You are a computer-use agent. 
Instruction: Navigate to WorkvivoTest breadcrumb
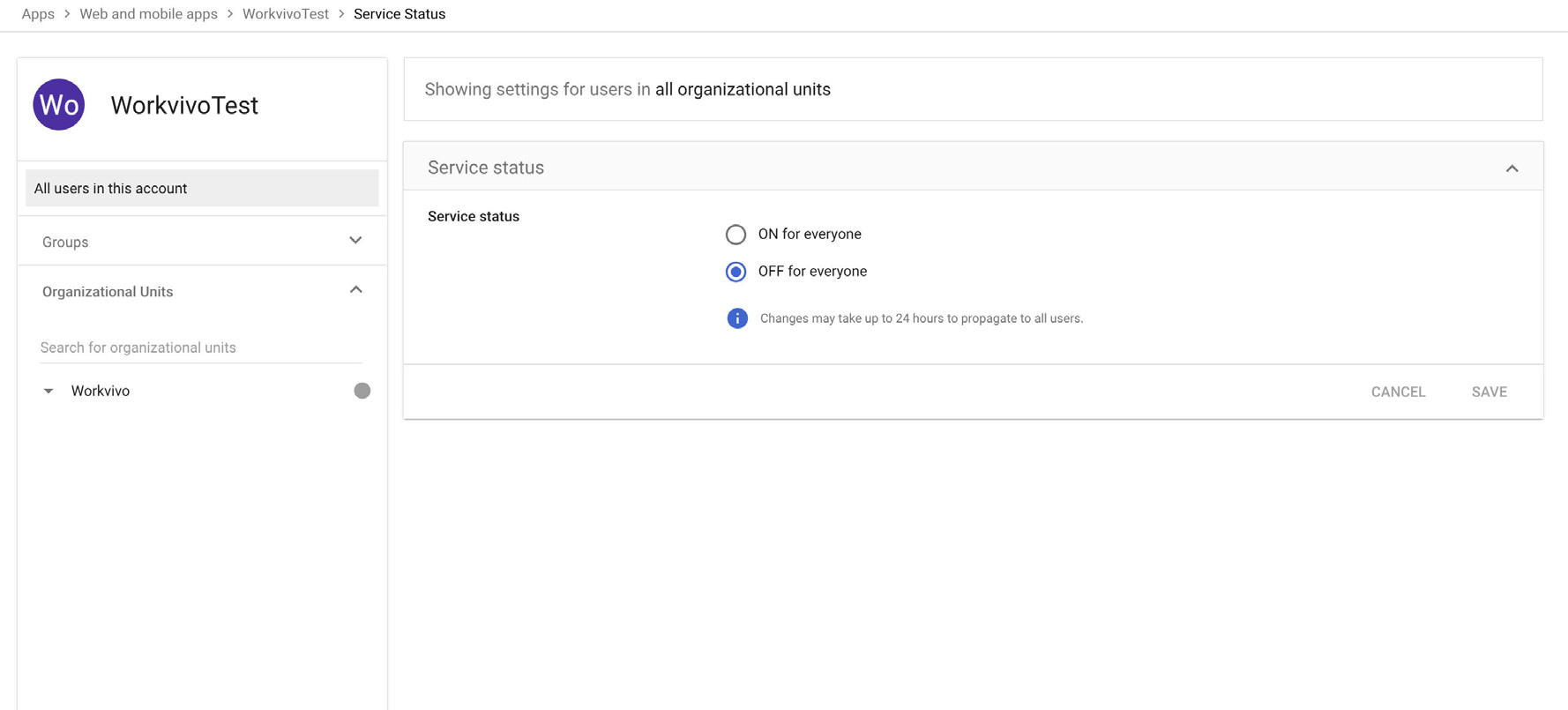(x=285, y=14)
